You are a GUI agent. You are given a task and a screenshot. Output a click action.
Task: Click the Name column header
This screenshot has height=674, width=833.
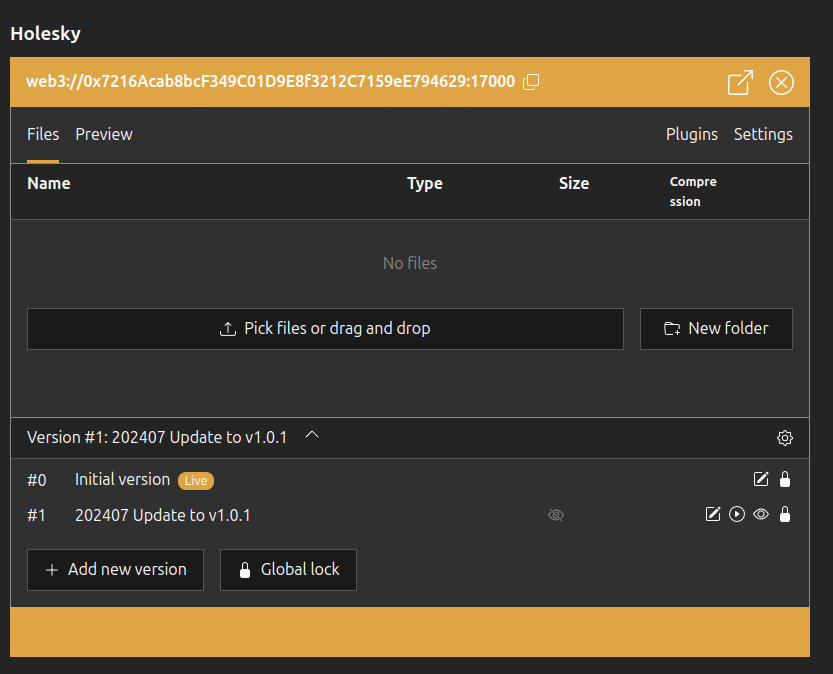49,183
